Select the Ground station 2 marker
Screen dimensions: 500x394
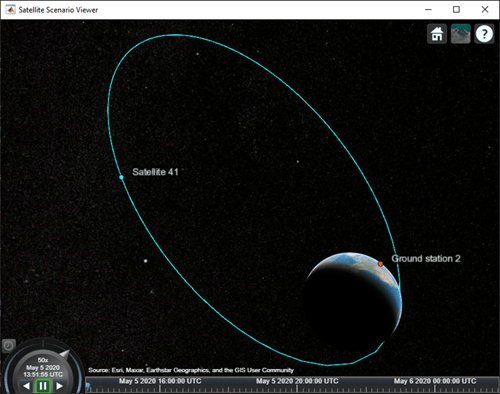pyautogui.click(x=380, y=264)
